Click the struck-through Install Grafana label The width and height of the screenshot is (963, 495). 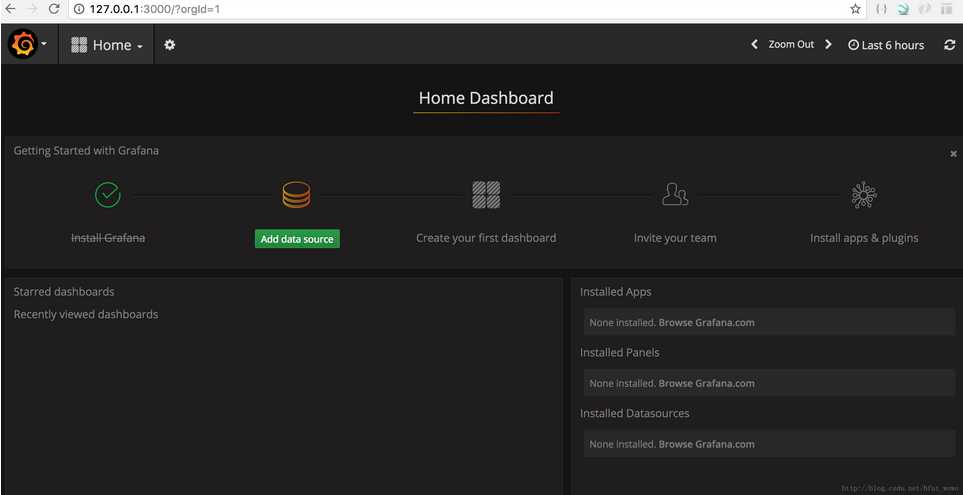coord(108,238)
